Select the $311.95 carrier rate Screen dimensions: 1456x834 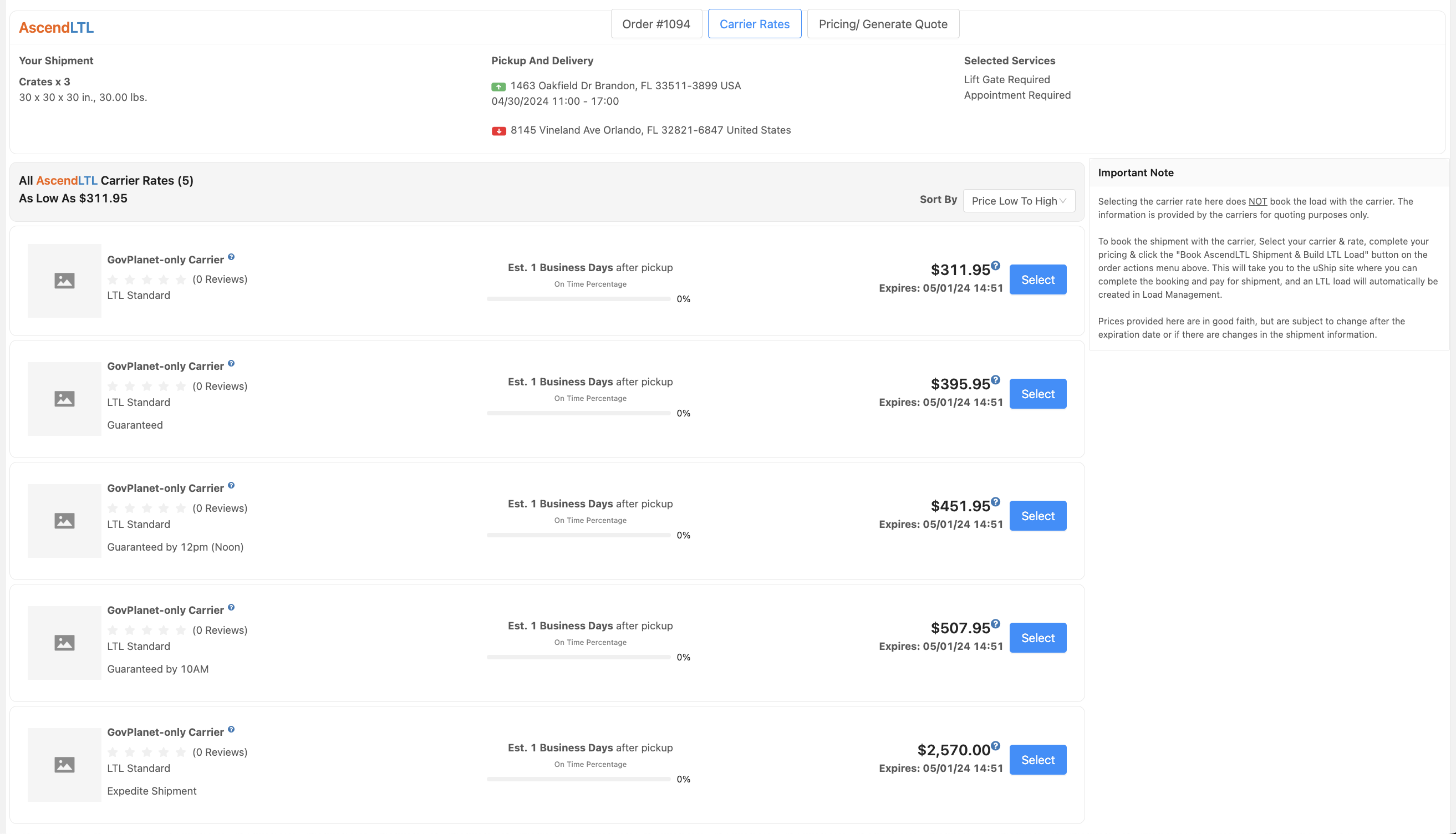click(1037, 279)
